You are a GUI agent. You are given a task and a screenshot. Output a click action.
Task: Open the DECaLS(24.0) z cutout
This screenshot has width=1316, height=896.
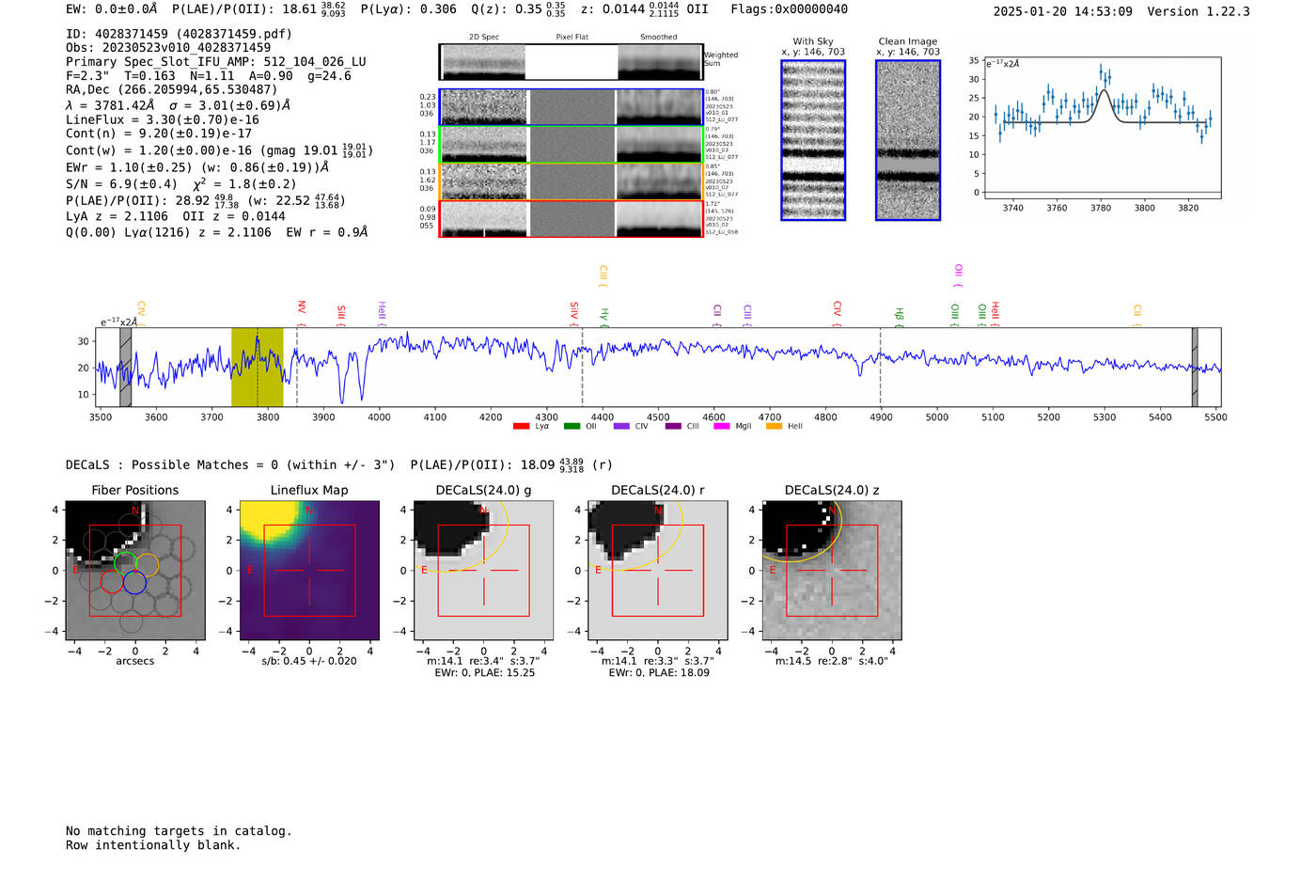pos(832,570)
